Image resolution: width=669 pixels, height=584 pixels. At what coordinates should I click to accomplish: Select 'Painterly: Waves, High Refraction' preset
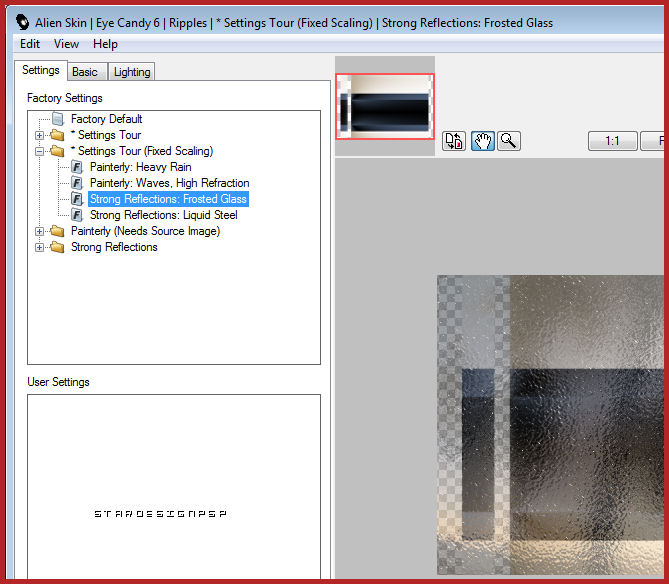click(x=169, y=183)
